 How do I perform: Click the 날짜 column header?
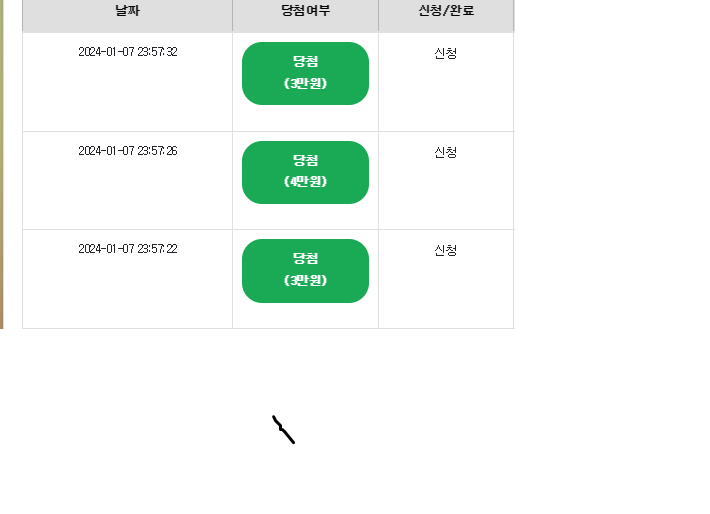[127, 11]
